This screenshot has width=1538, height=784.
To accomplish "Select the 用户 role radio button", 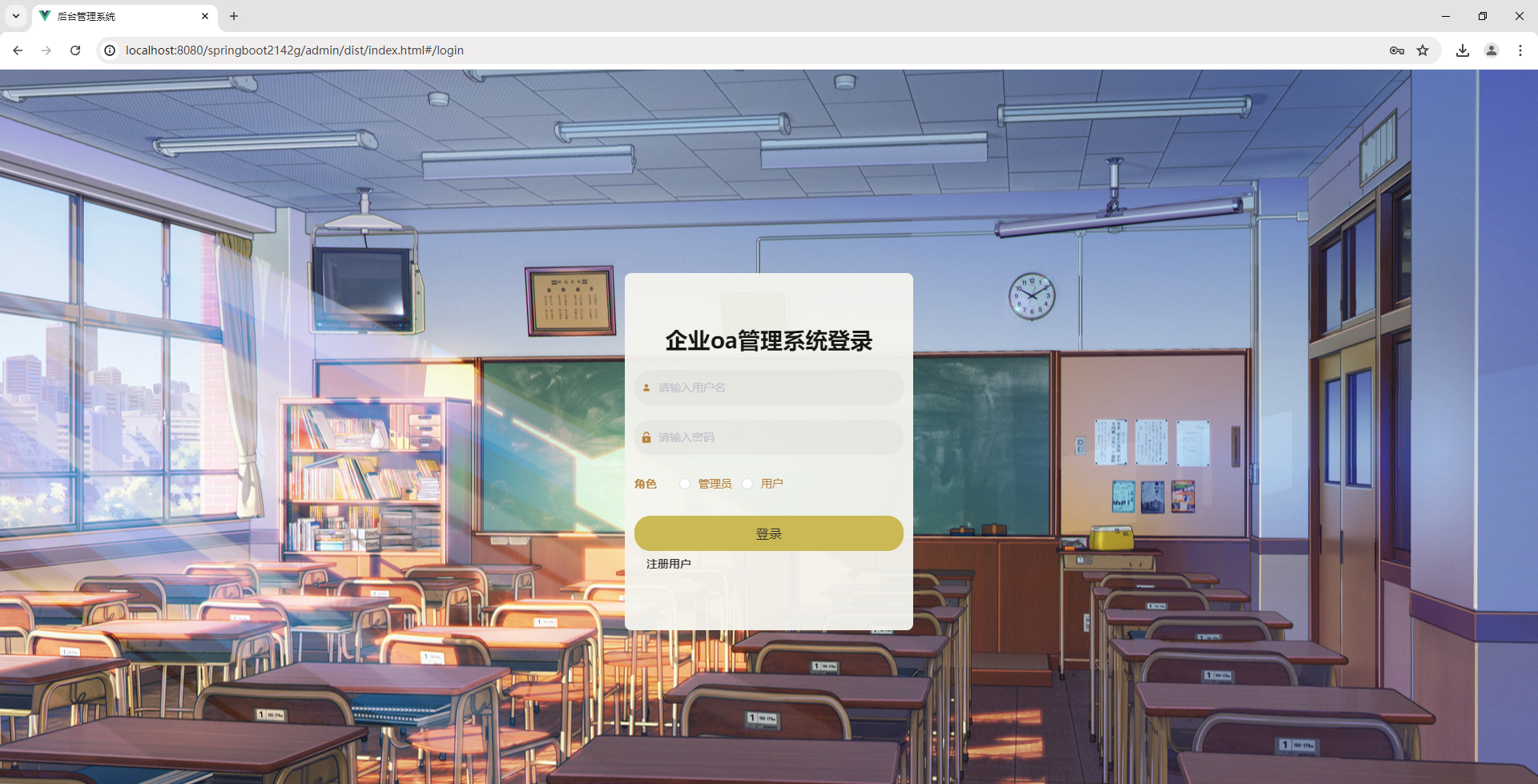I will (747, 483).
